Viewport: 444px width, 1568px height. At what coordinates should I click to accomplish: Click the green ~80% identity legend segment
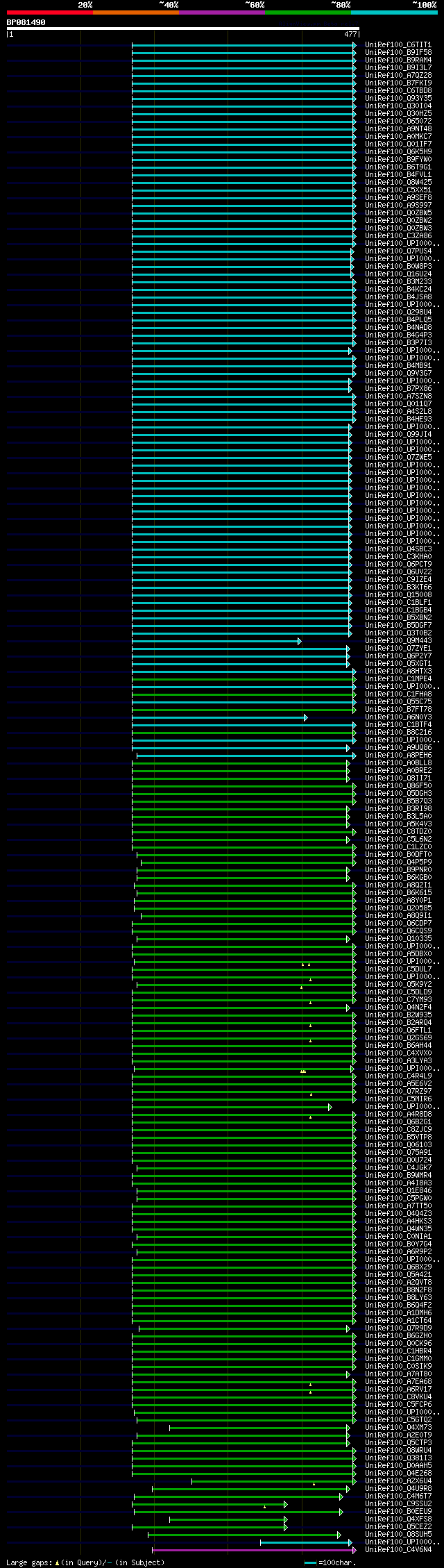(x=308, y=12)
